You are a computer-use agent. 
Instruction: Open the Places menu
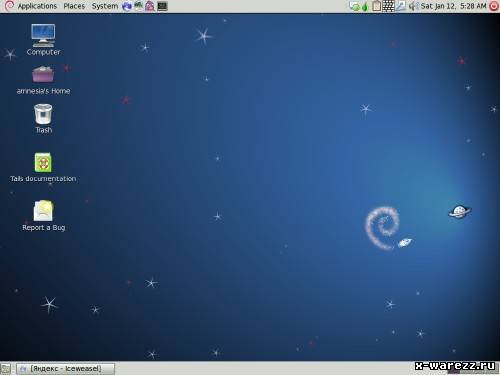[74, 6]
